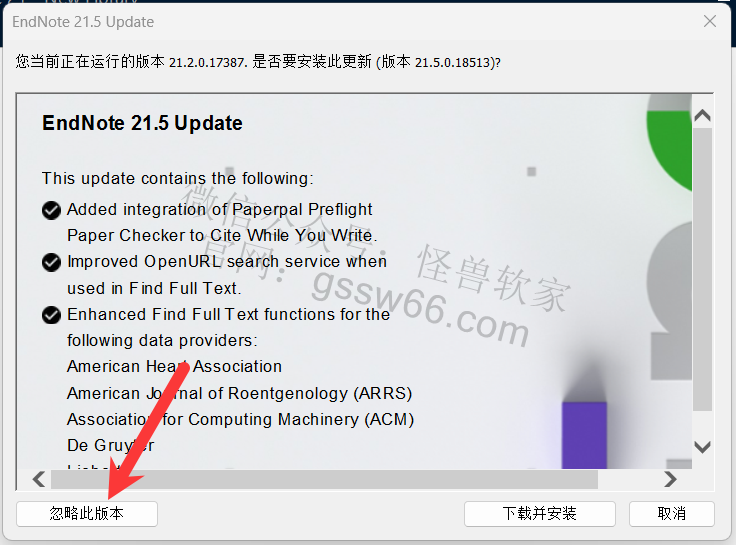Screen dimensions: 736x545
Task: Click the up arrow of the vertical scrollbar
Action: click(x=702, y=115)
